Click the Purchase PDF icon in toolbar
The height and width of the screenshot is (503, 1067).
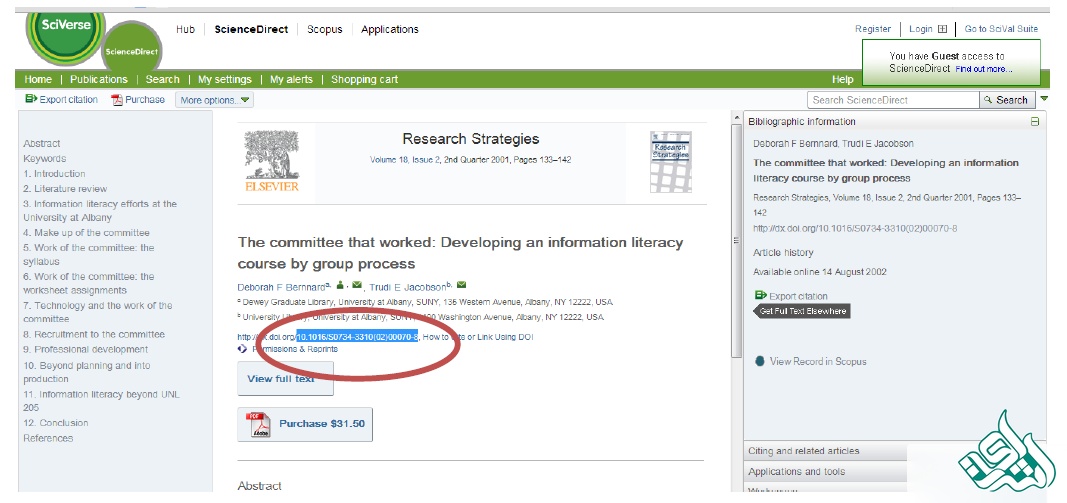tap(117, 100)
